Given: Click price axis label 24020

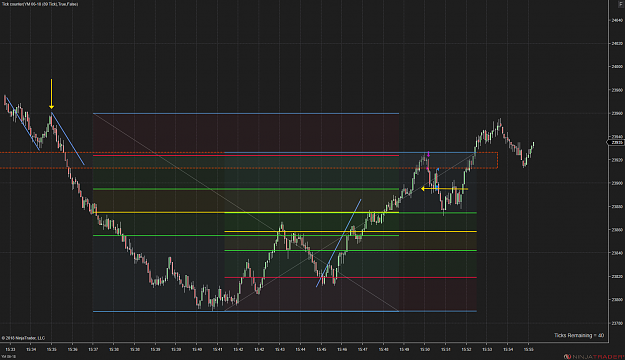Looking at the screenshot, I should coord(617,43).
